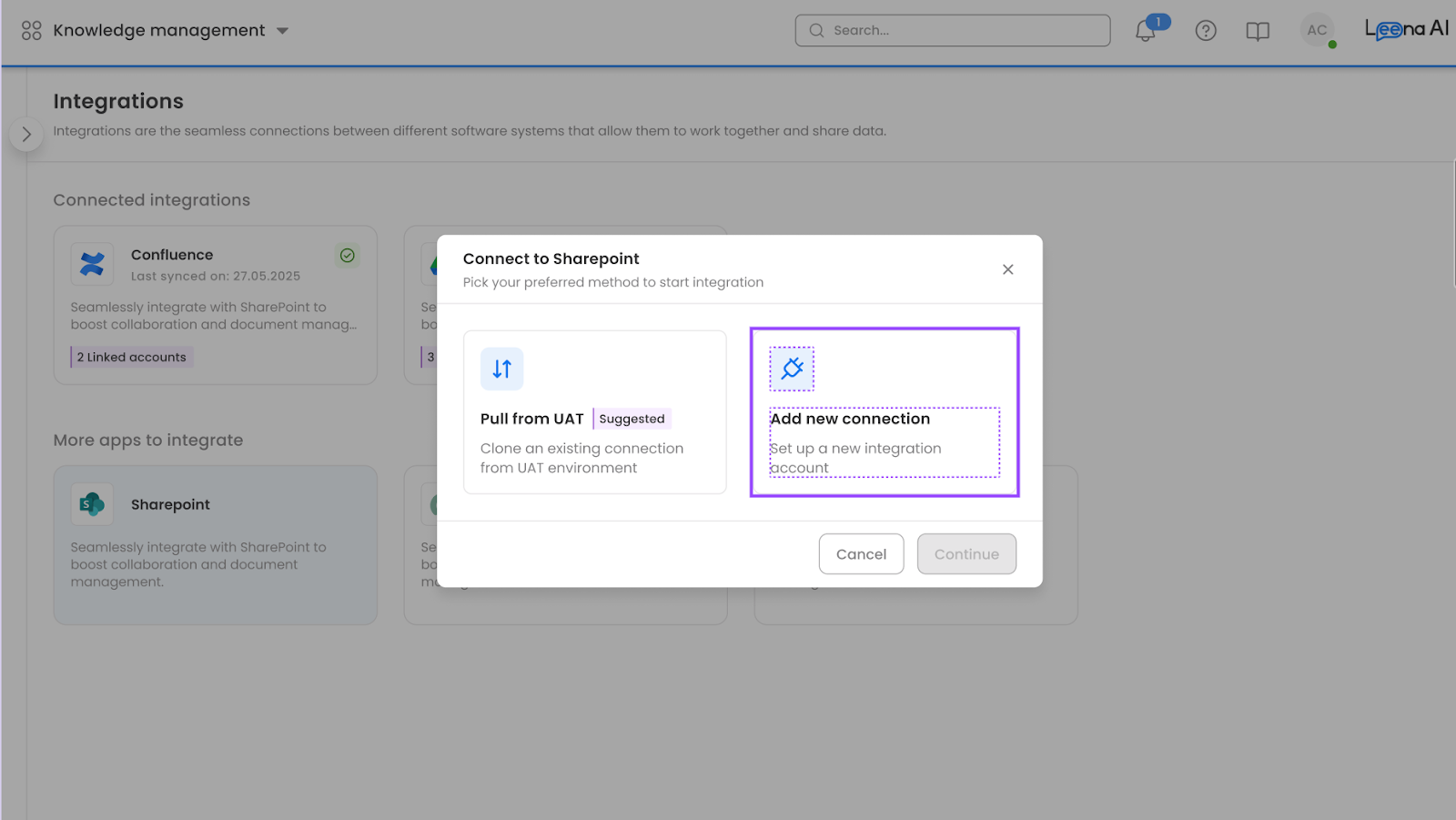The image size is (1456, 820).
Task: Expand the Knowledge management dropdown arrow
Action: point(283,31)
